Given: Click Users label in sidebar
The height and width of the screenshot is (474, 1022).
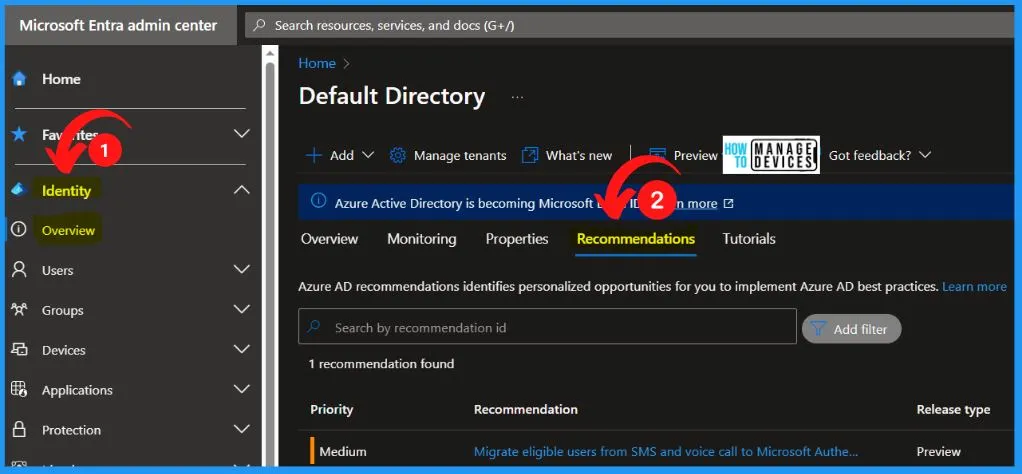Looking at the screenshot, I should 57,270.
